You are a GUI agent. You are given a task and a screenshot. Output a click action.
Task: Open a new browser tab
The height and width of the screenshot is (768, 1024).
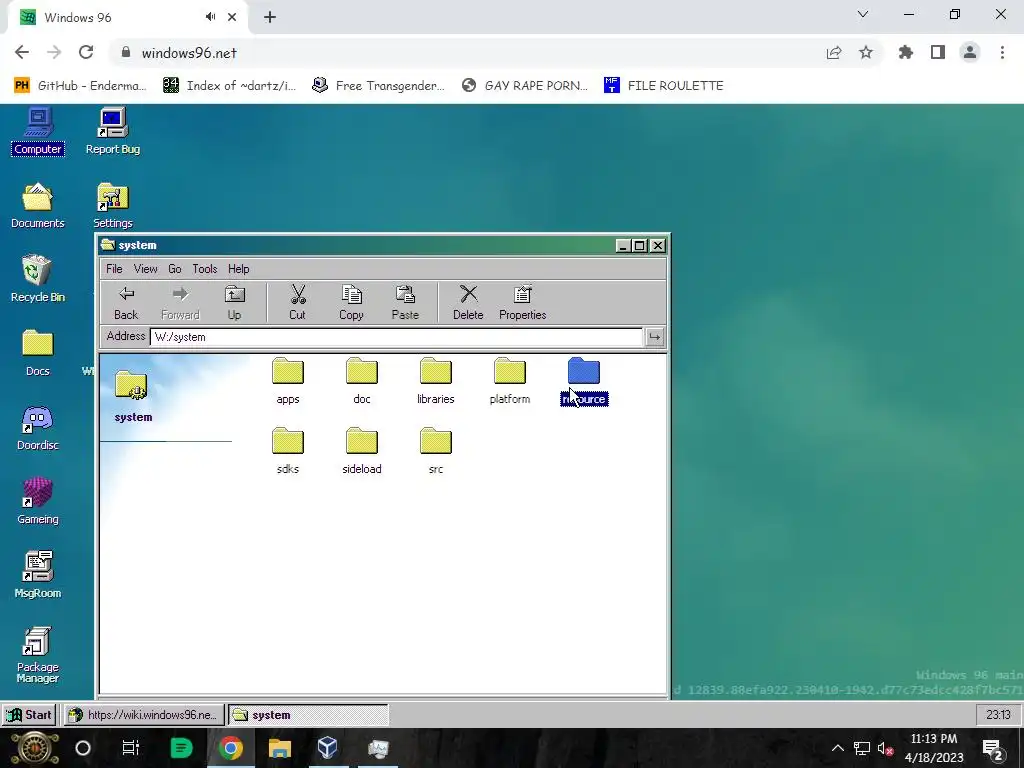coord(270,18)
